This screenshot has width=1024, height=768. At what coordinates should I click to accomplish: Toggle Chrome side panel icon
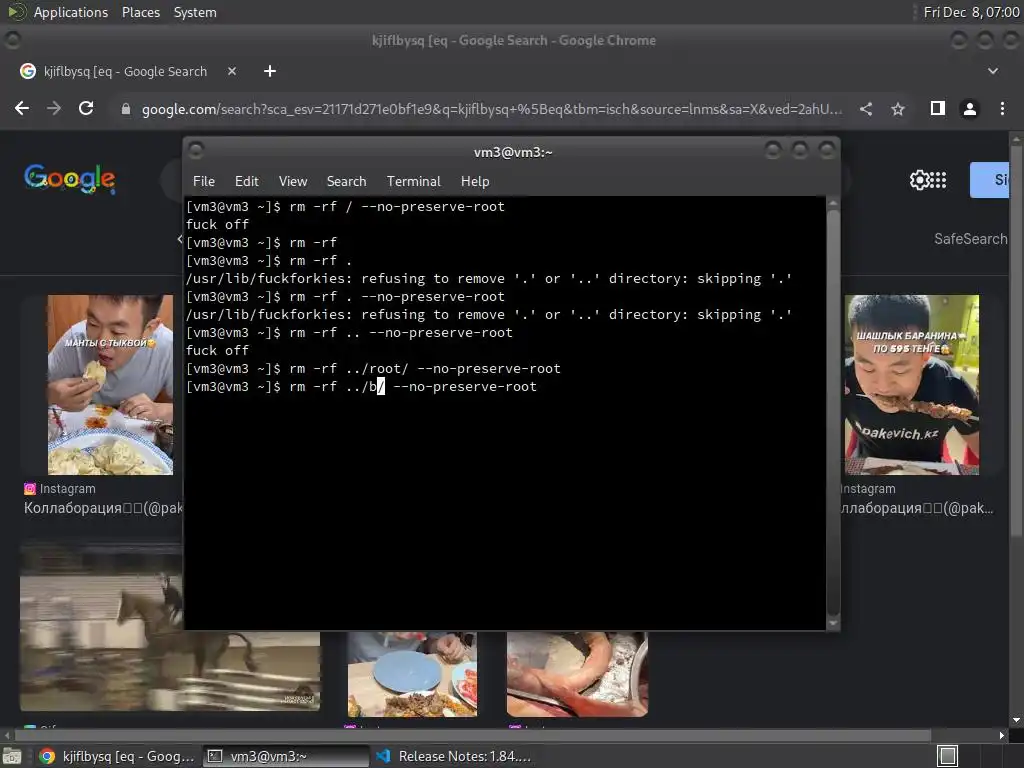[x=938, y=108]
